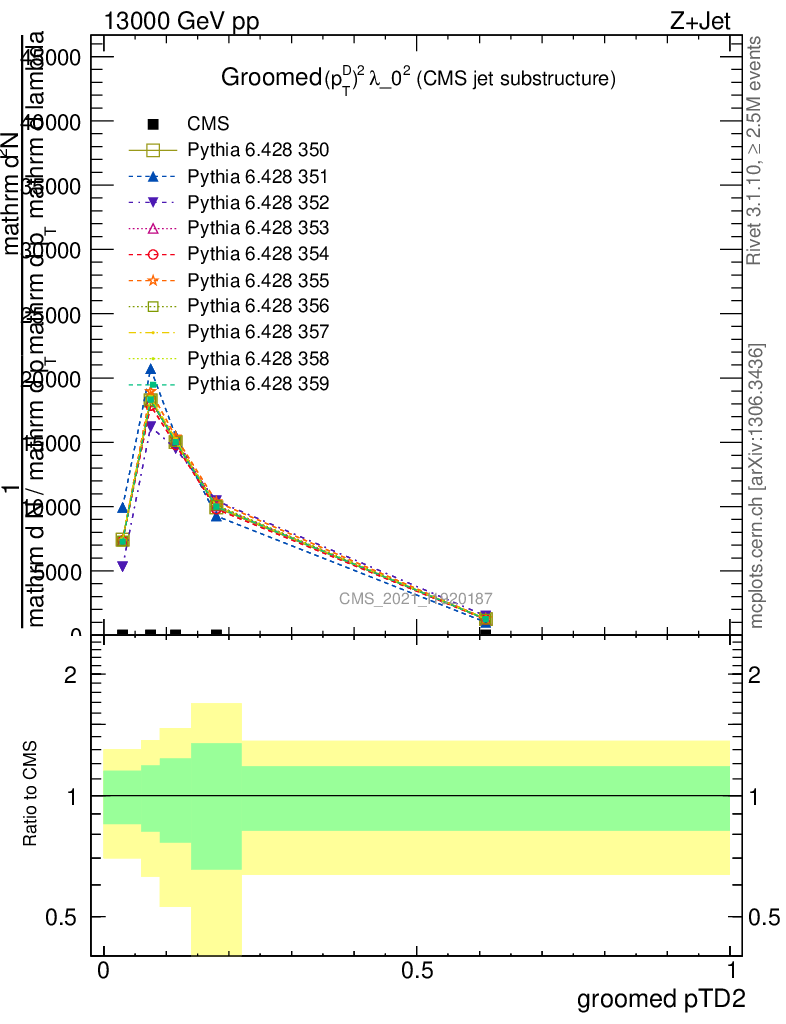Select the 'Pythia 6.428 357' legend label
Image resolution: width=786 pixels, height=1024 pixels.
tap(258, 332)
